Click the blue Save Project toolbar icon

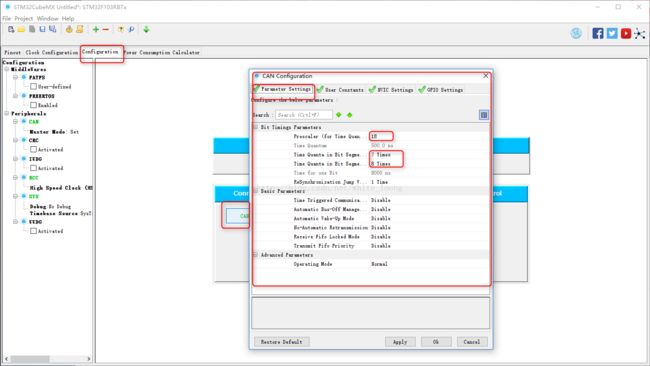[42, 29]
